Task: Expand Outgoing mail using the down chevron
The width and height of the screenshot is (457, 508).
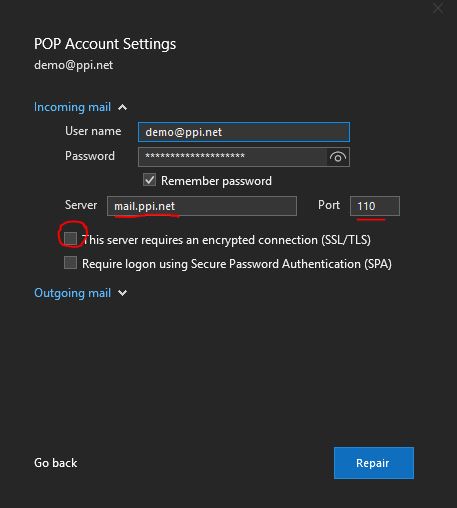Action: coord(123,293)
